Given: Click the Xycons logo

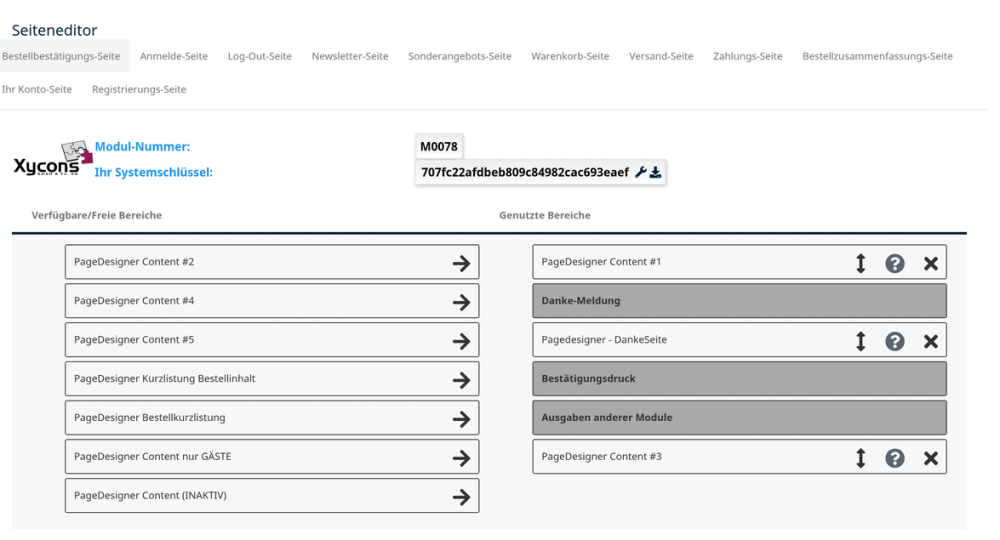Looking at the screenshot, I should point(53,159).
